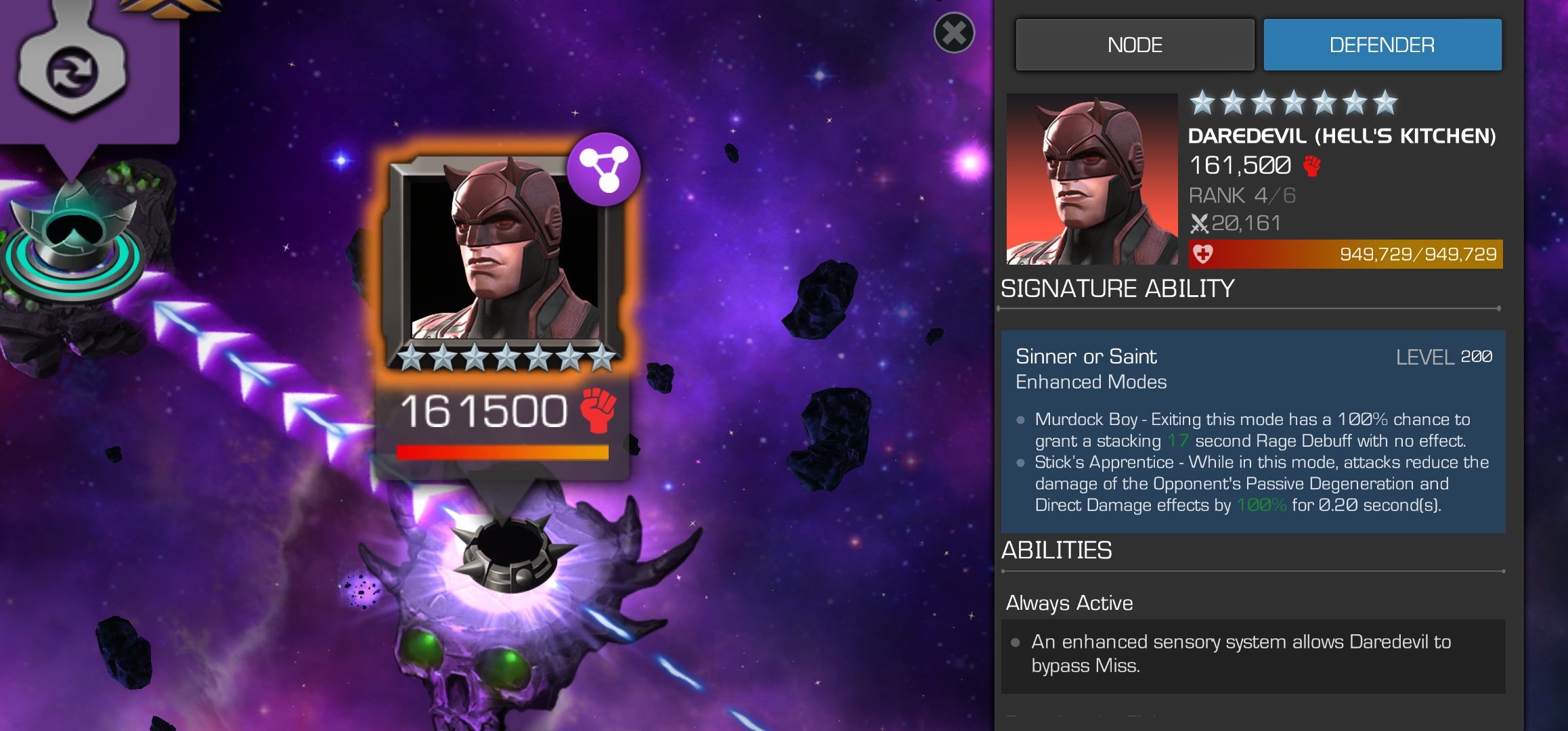This screenshot has height=731, width=1568.
Task: Click the large red fist icon near 161500
Action: [598, 410]
